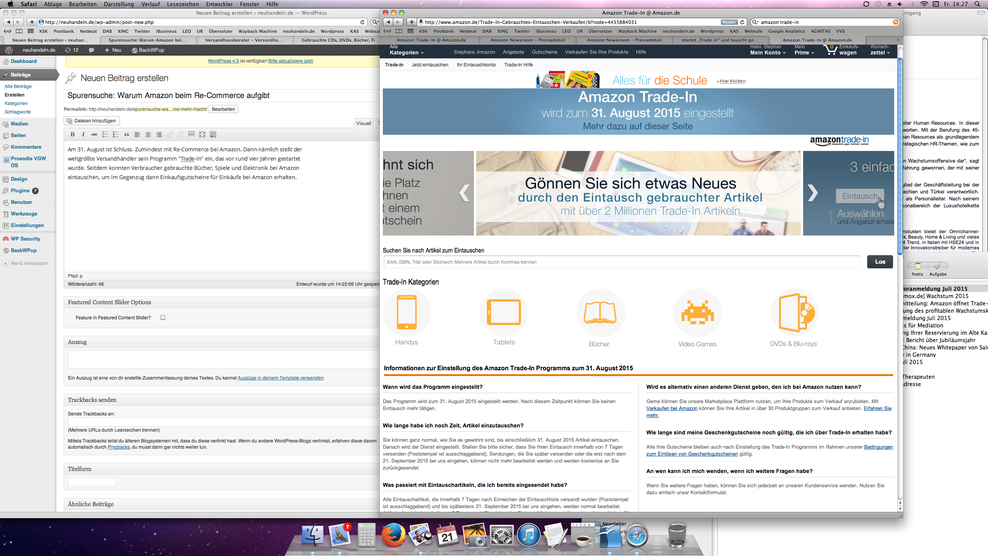This screenshot has width=988, height=556.
Task: Open Wunschzettel dropdown on Amazon
Action: pyautogui.click(x=880, y=50)
